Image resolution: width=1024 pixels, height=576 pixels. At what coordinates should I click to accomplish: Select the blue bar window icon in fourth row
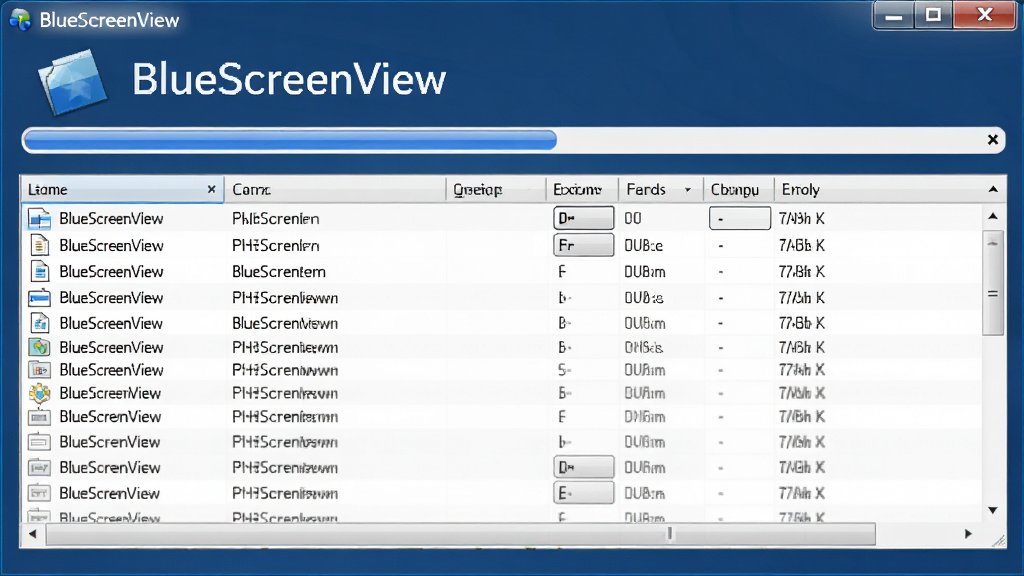tap(39, 298)
